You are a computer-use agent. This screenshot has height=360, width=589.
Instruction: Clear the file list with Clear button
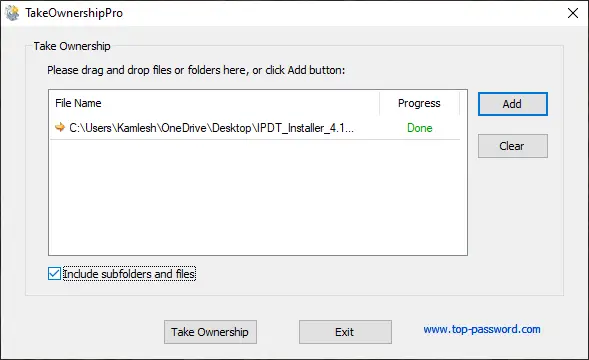513,146
